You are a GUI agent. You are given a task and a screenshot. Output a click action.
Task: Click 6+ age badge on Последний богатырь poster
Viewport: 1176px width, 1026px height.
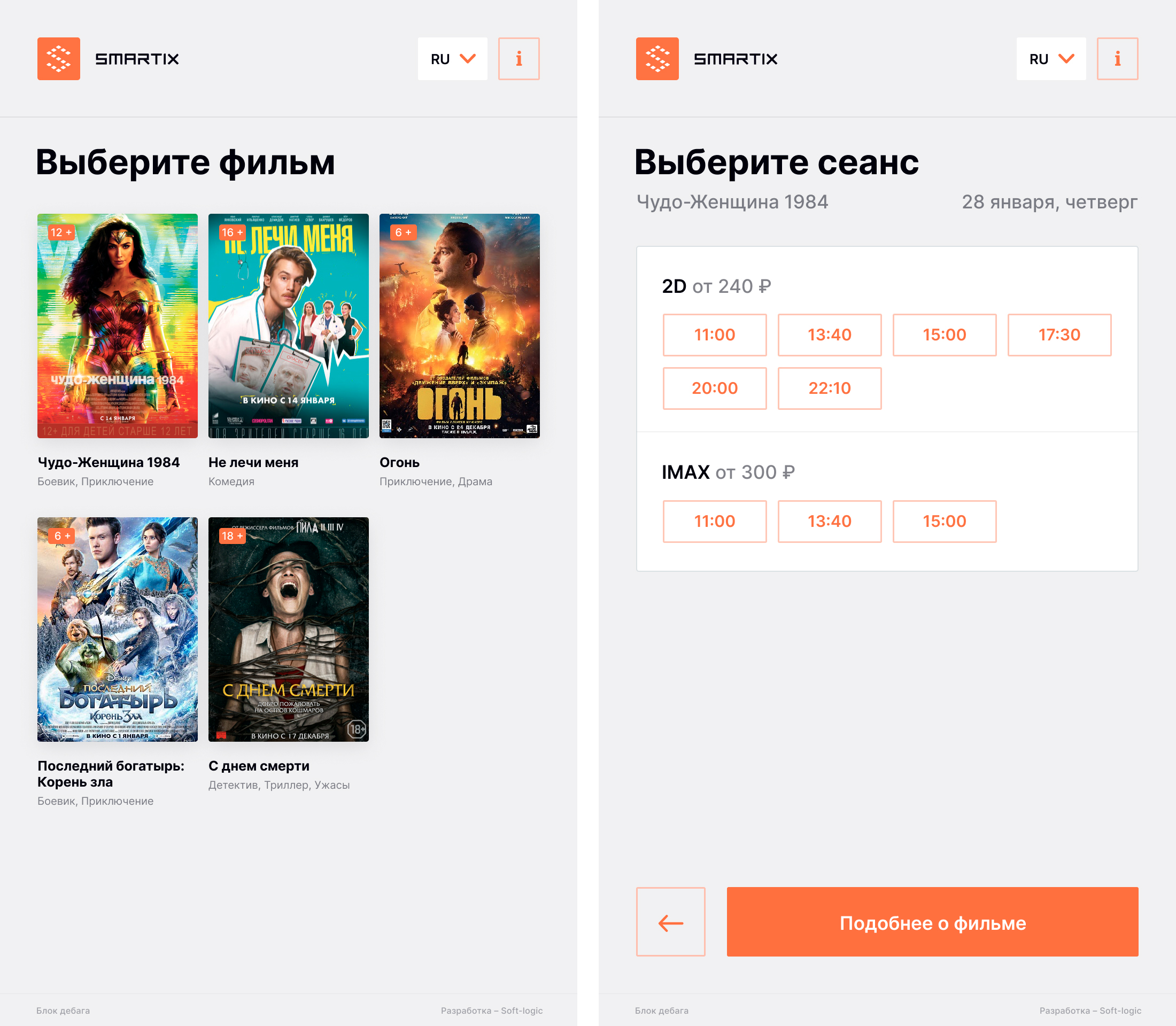click(x=61, y=536)
